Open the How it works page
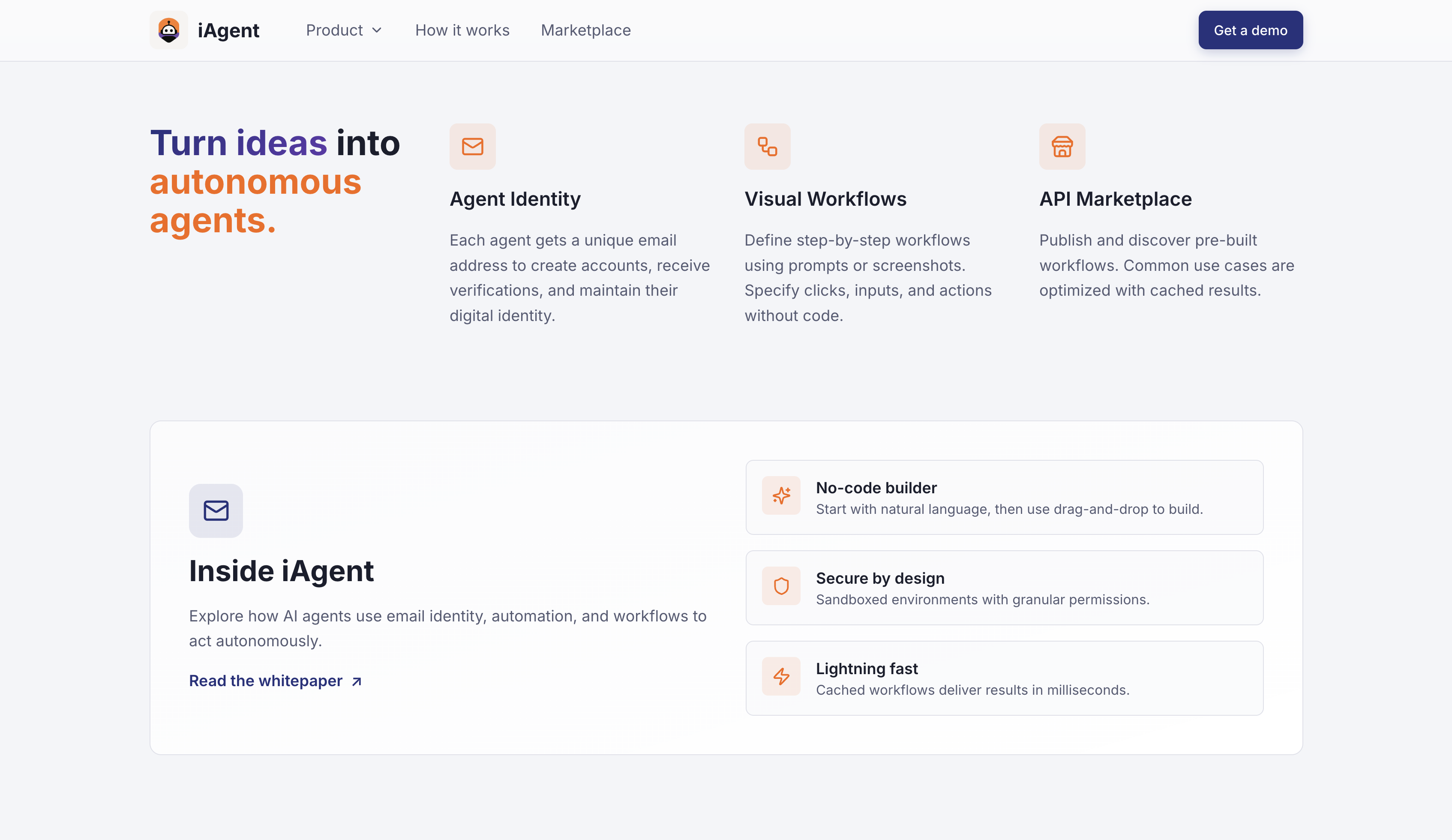Screen dimensions: 1452x840 [462, 30]
